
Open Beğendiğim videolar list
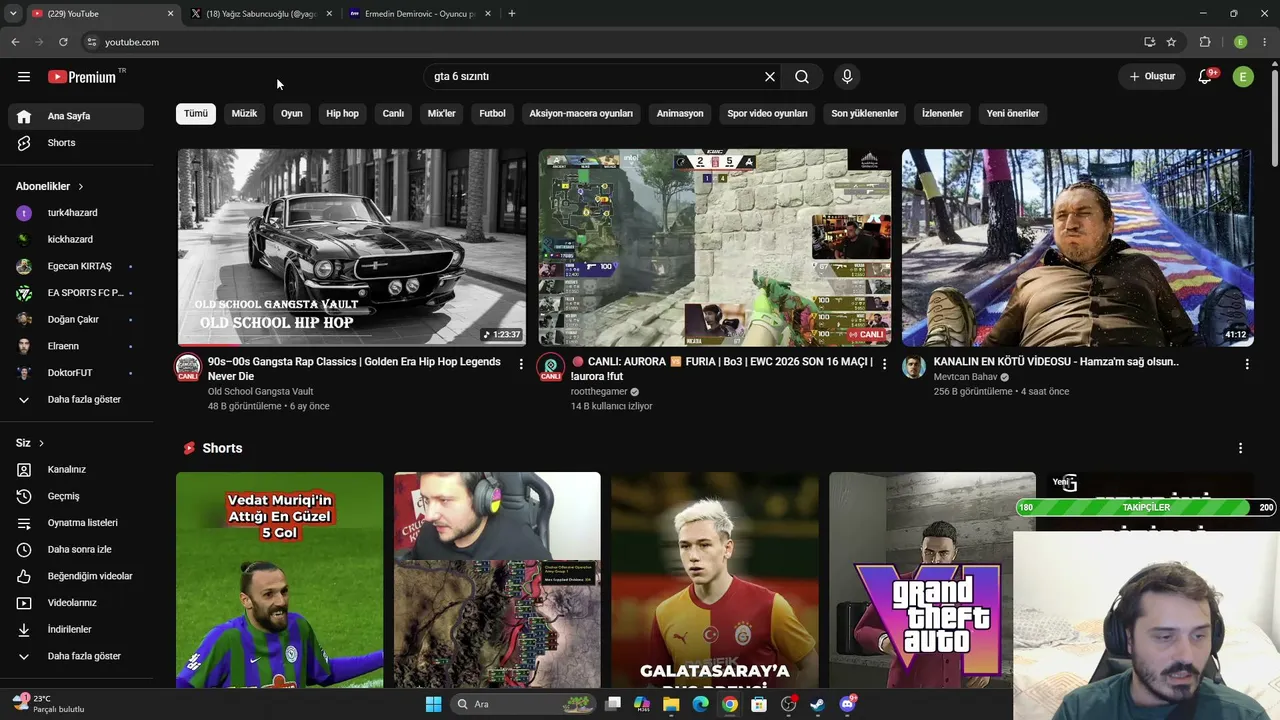[76, 576]
